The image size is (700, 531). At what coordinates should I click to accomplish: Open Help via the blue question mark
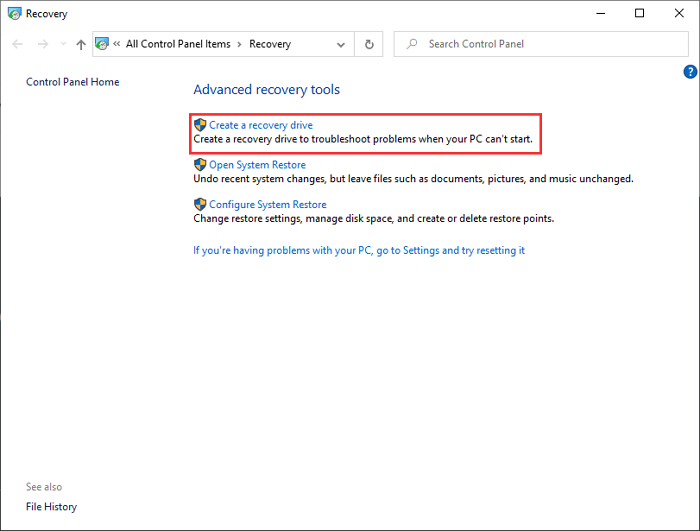689,72
